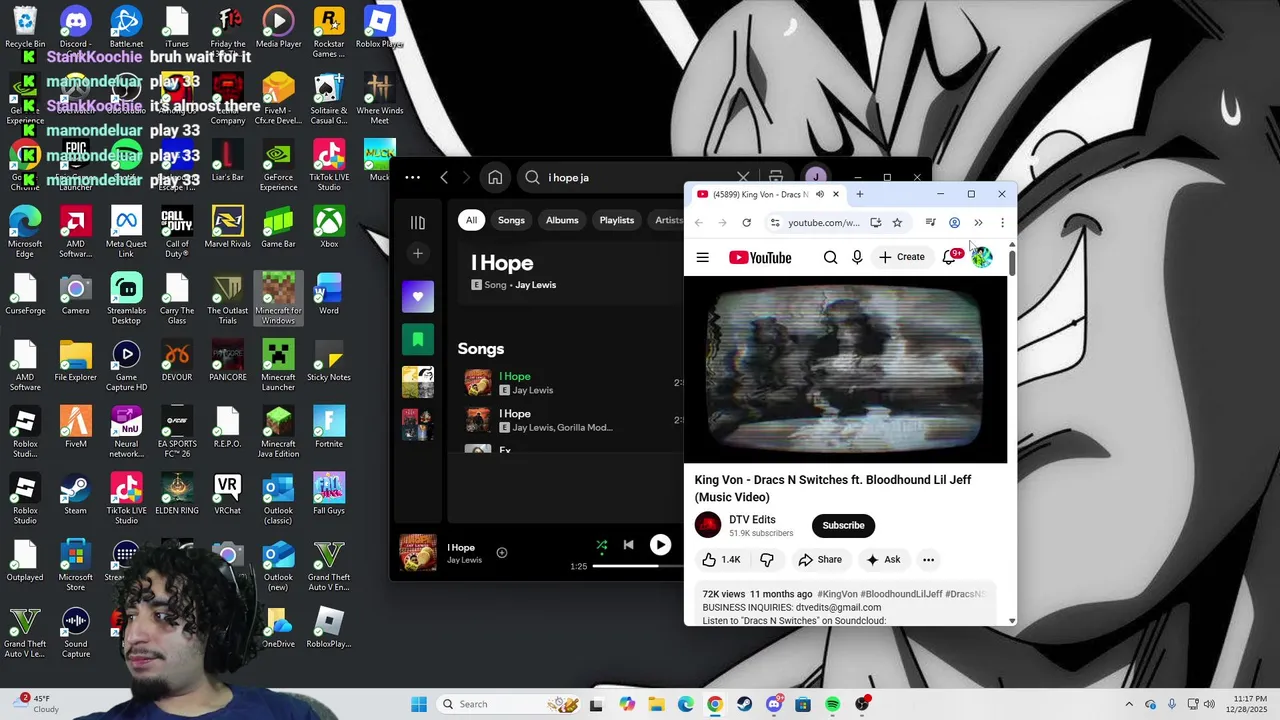Open the Chrome profile icon
The image size is (1280, 720).
click(x=954, y=223)
